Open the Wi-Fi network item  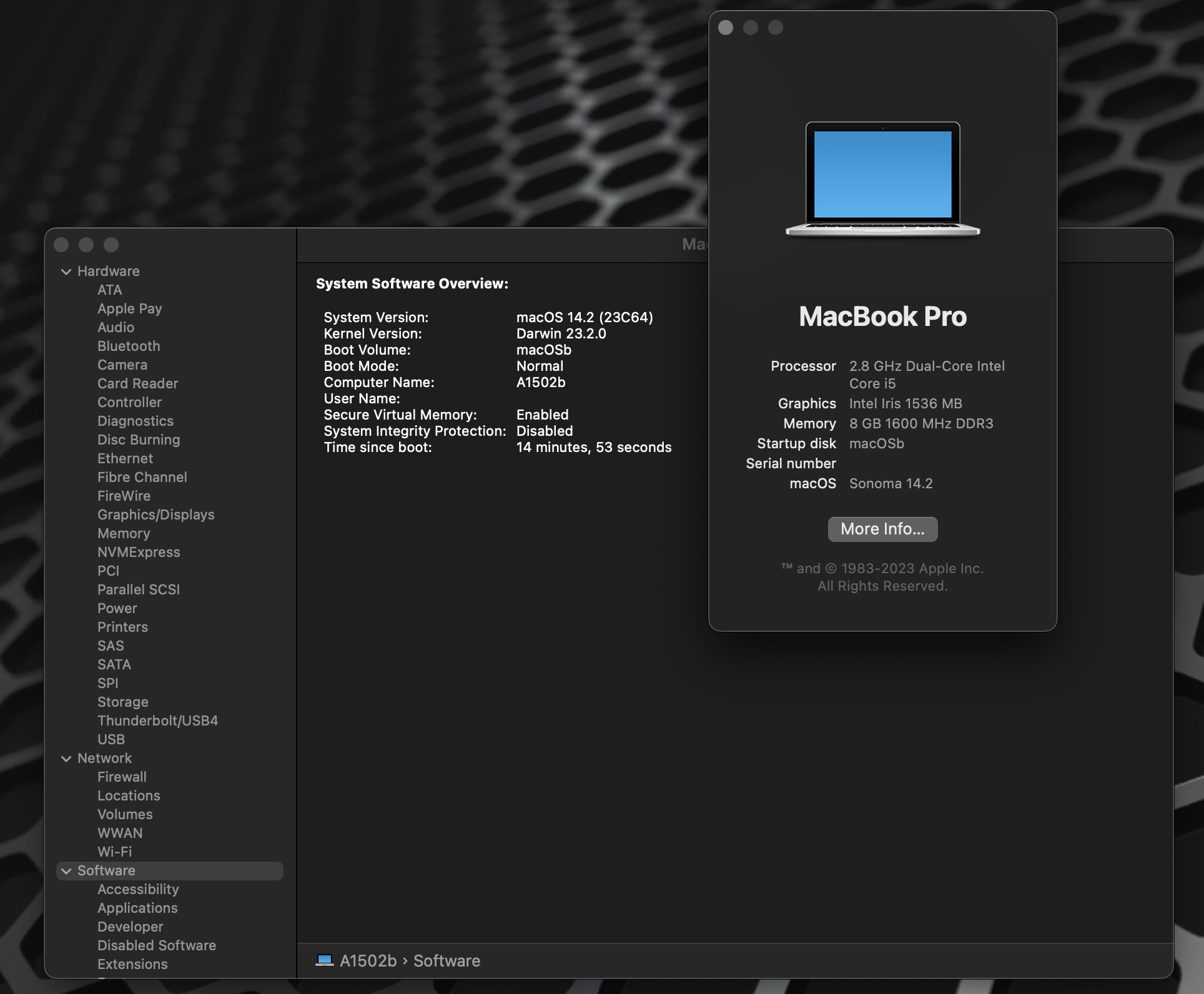(114, 852)
